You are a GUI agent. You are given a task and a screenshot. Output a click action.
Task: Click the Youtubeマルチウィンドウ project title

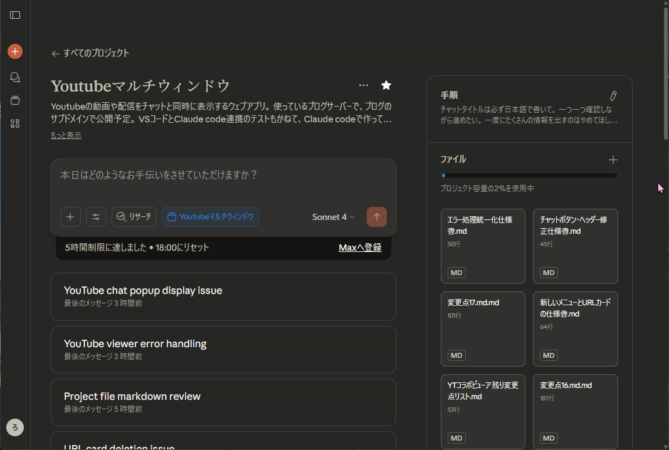coord(140,86)
